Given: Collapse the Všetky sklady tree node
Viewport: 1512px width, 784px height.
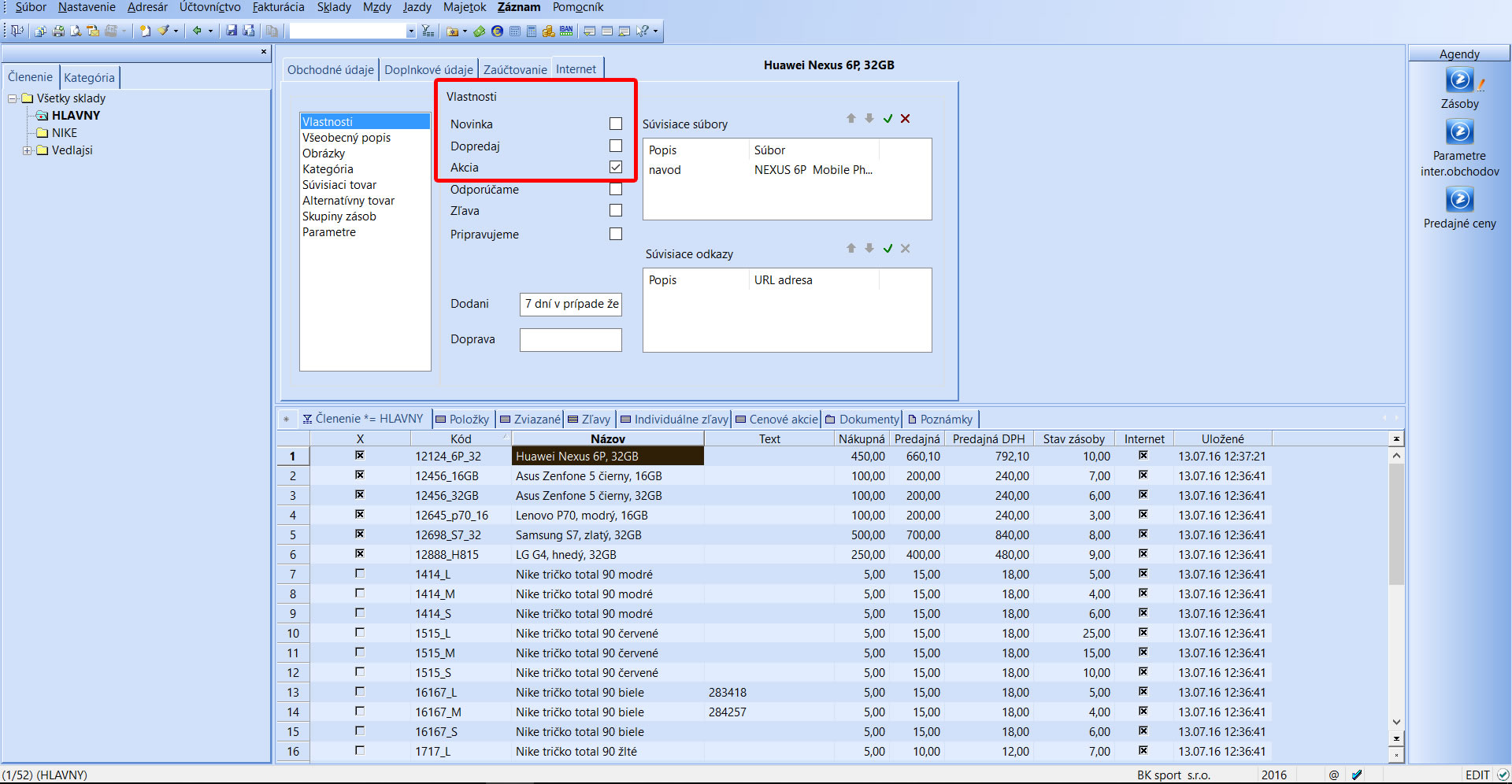Looking at the screenshot, I should pyautogui.click(x=13, y=98).
